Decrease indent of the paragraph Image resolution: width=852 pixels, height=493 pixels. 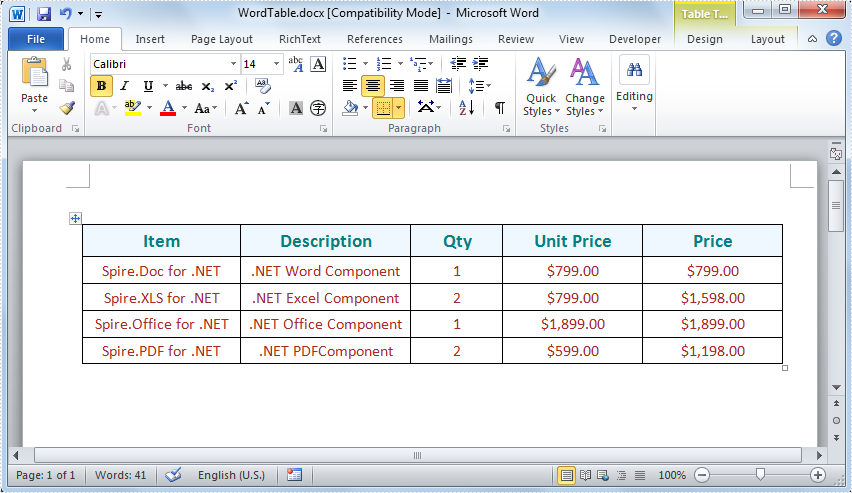[458, 64]
